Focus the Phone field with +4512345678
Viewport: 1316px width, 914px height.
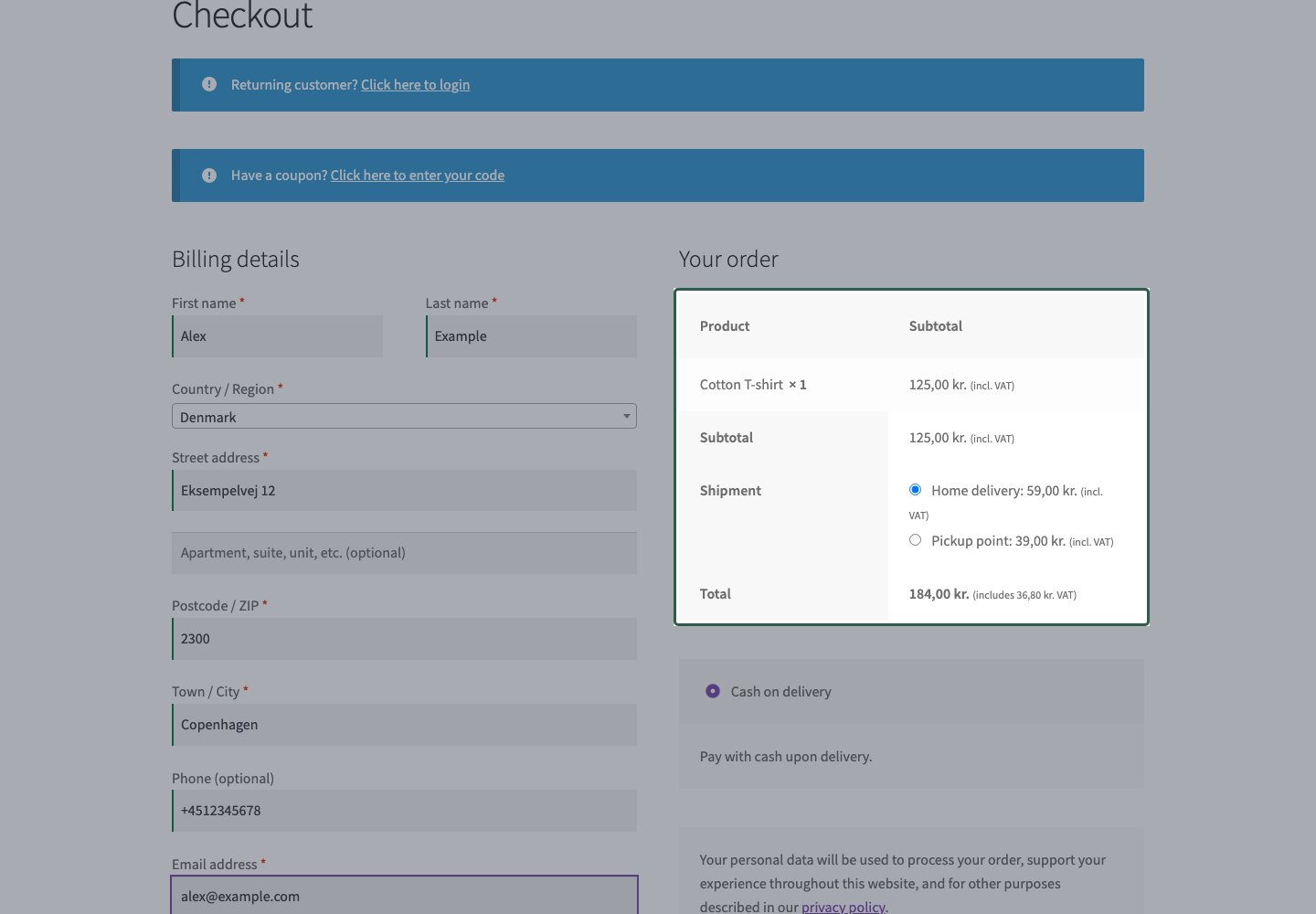pyautogui.click(x=404, y=811)
